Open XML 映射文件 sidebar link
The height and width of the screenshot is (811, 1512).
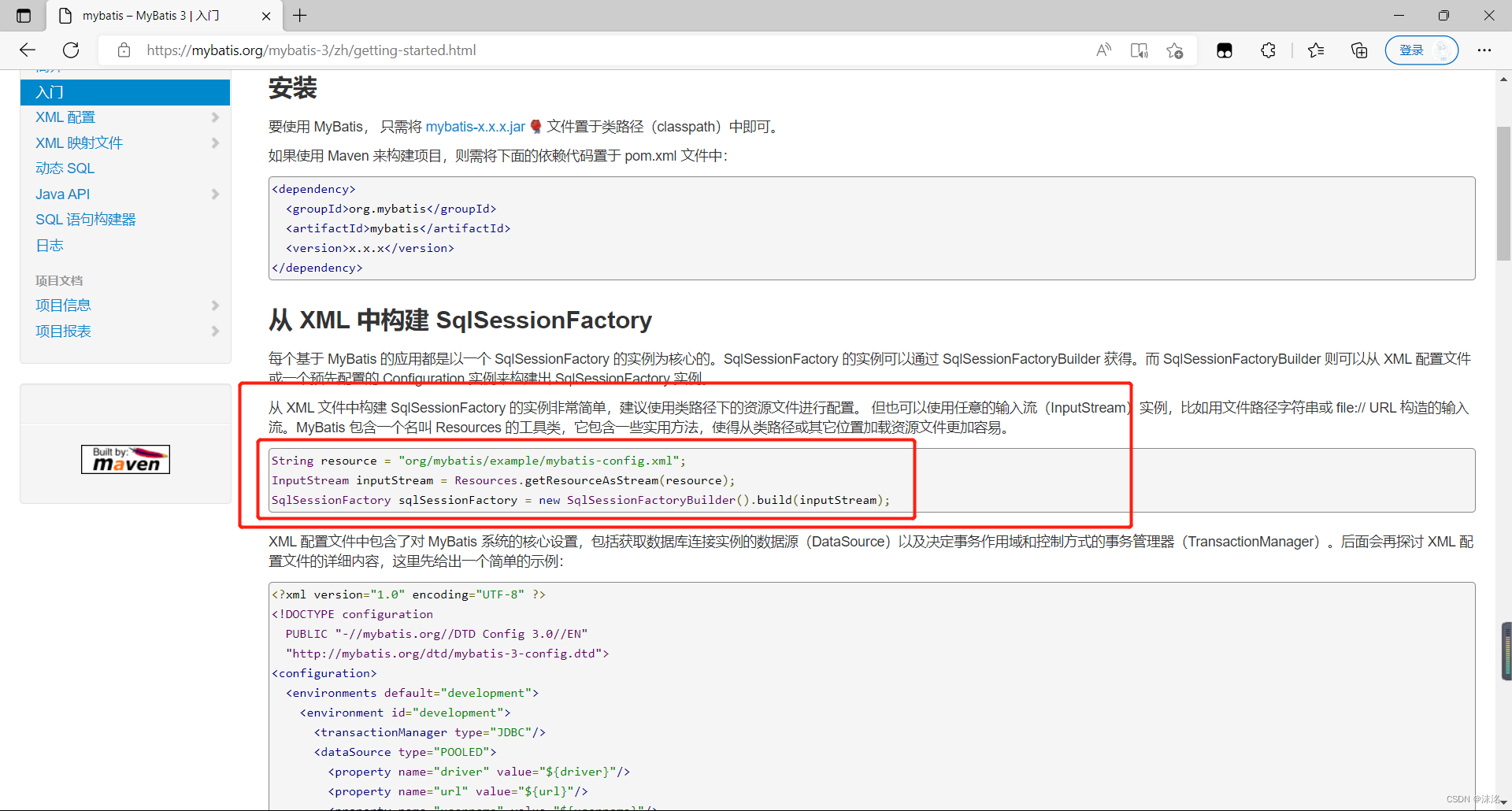[x=79, y=143]
